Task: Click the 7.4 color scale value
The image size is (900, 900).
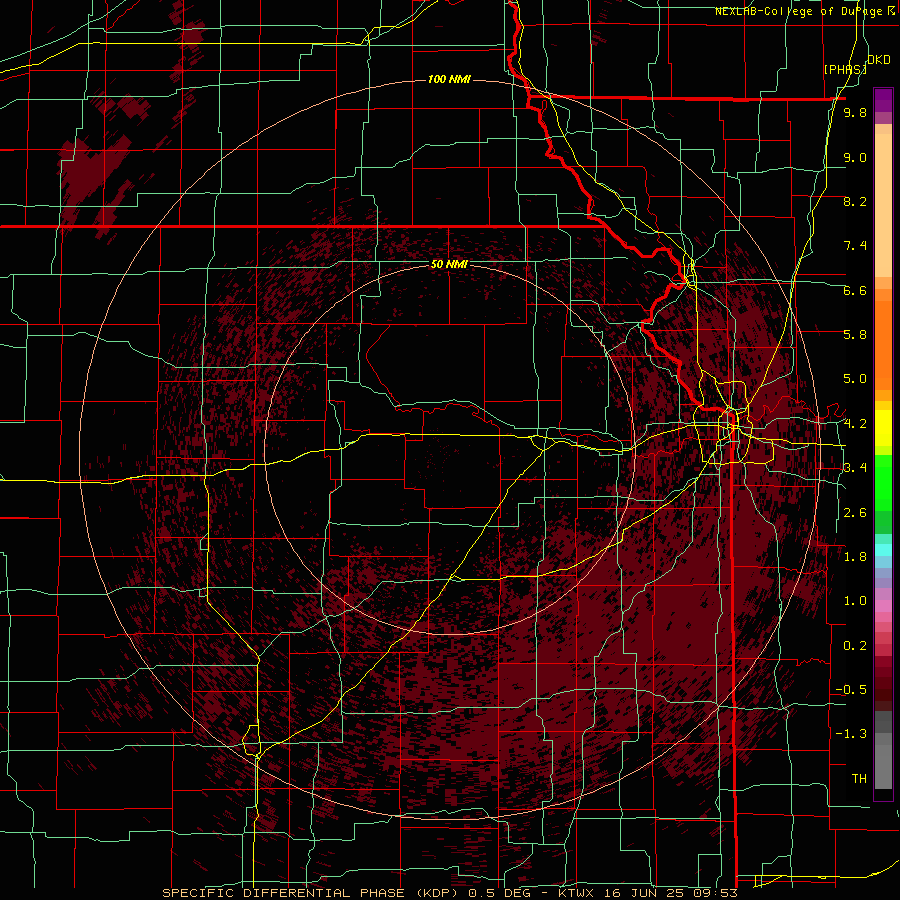Action: (x=855, y=246)
